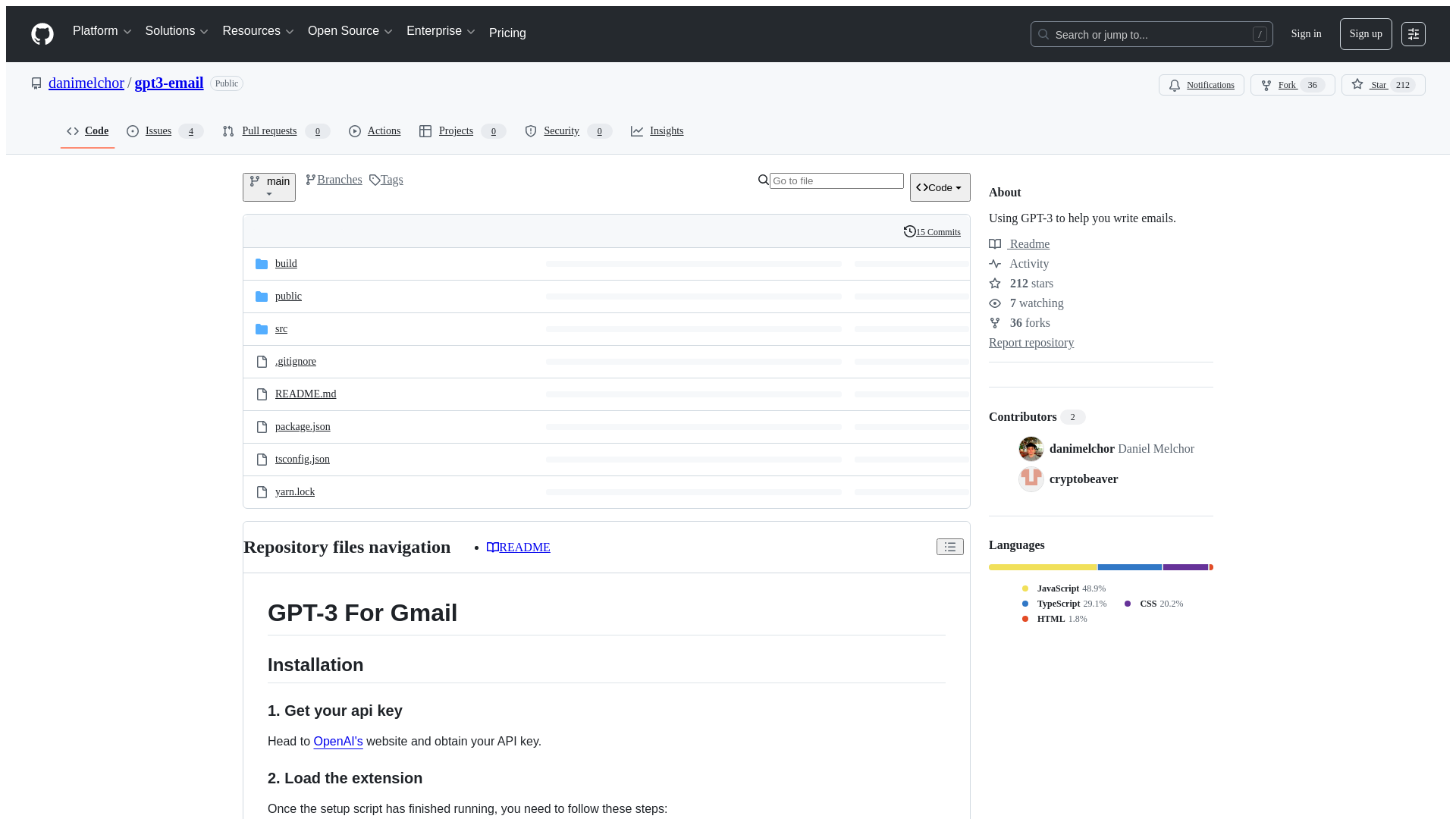Click the yellow JavaScript language bar segment

[1042, 567]
